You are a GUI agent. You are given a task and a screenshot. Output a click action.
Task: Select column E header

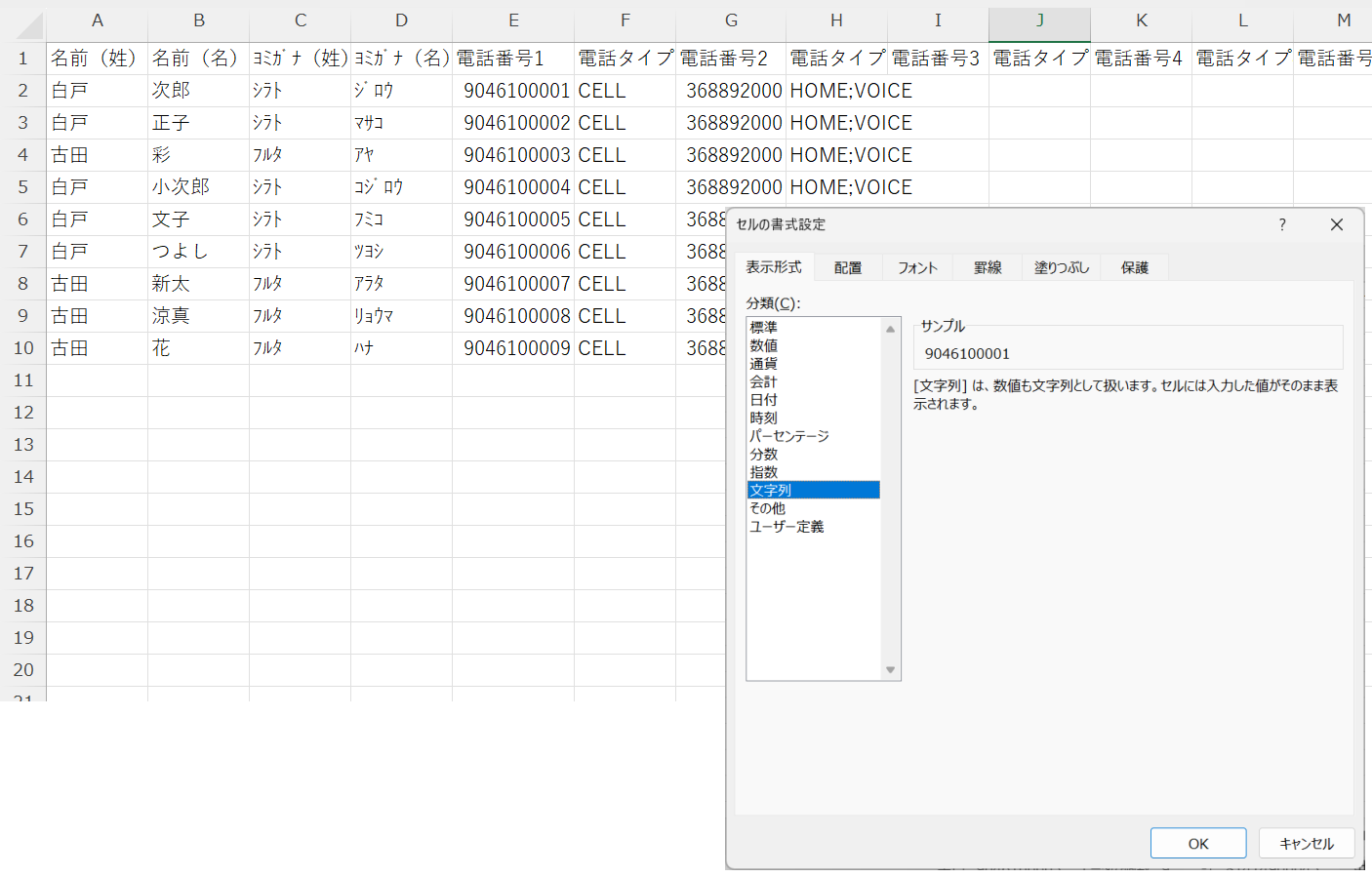[513, 20]
